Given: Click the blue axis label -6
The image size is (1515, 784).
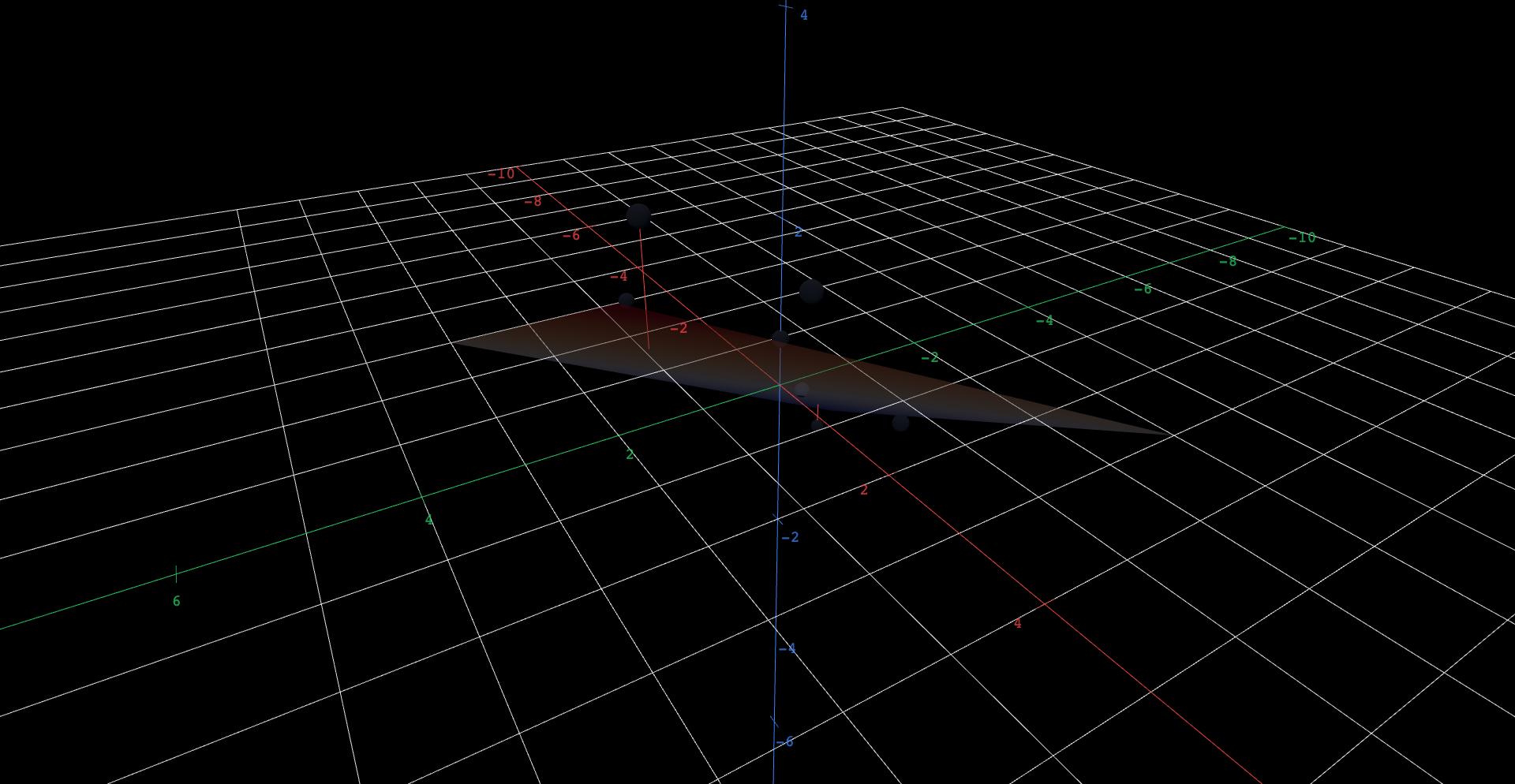Looking at the screenshot, I should point(784,741).
